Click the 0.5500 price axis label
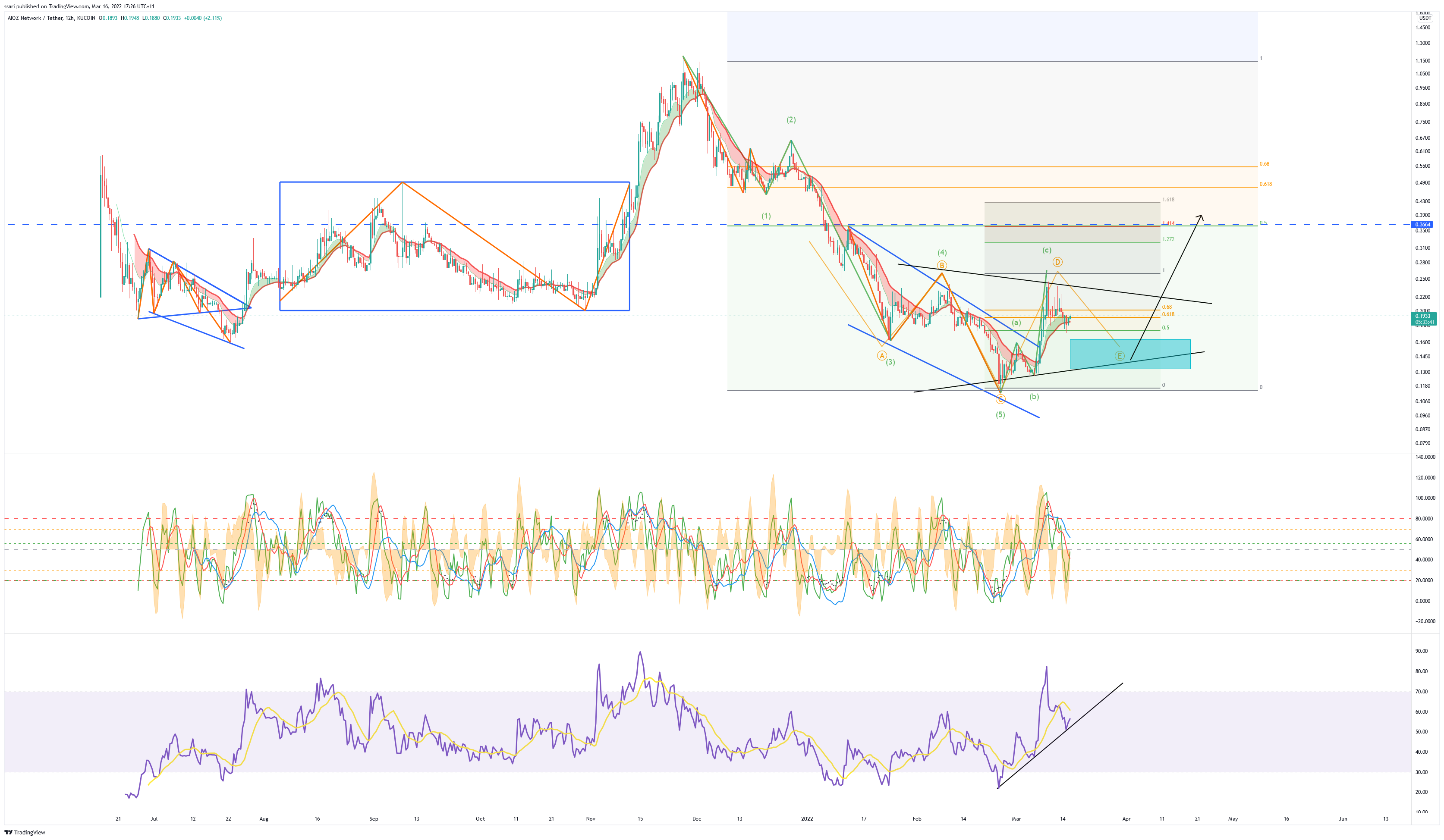The width and height of the screenshot is (1444, 840). [1422, 166]
